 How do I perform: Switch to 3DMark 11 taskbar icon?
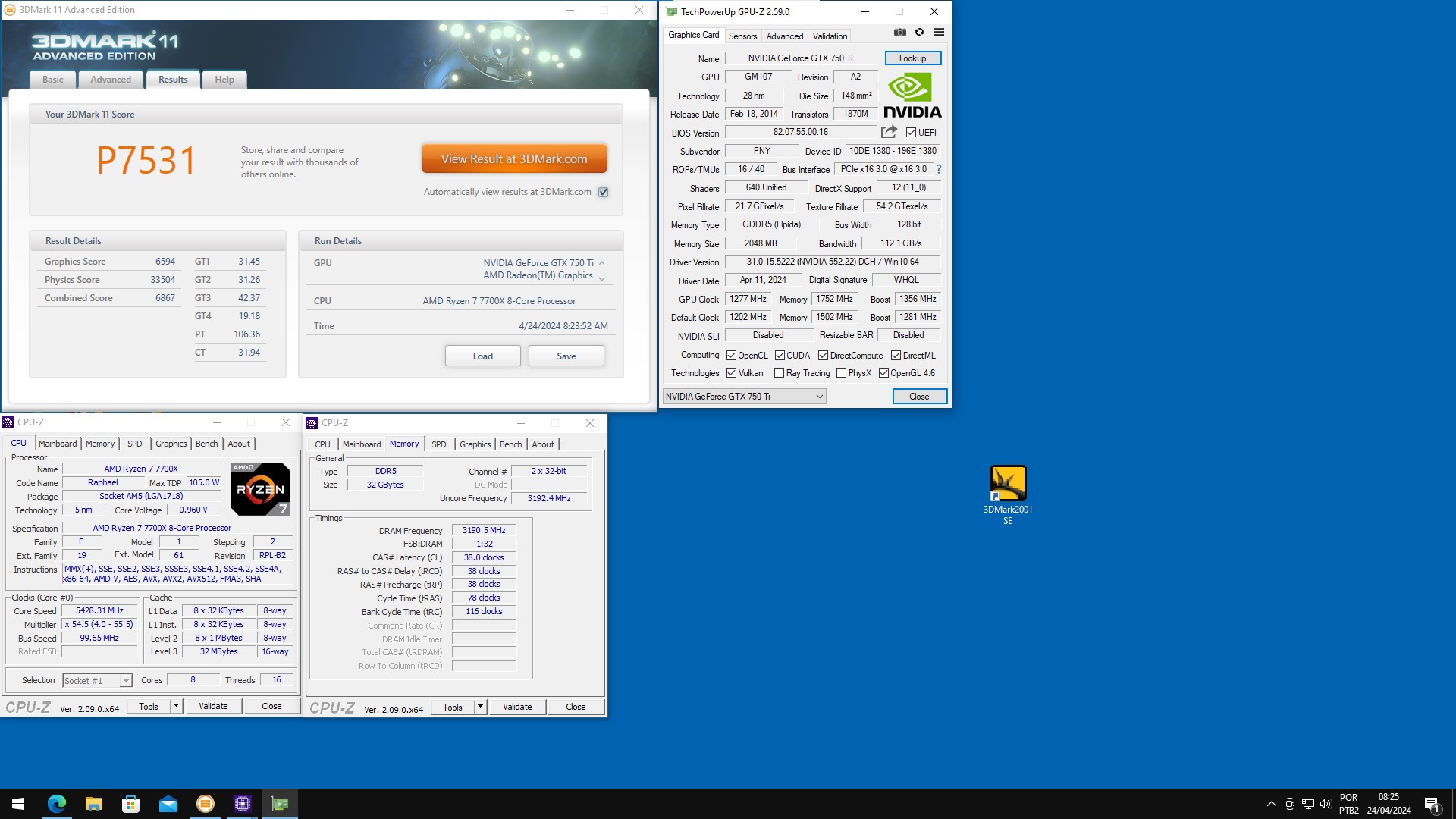pyautogui.click(x=205, y=804)
